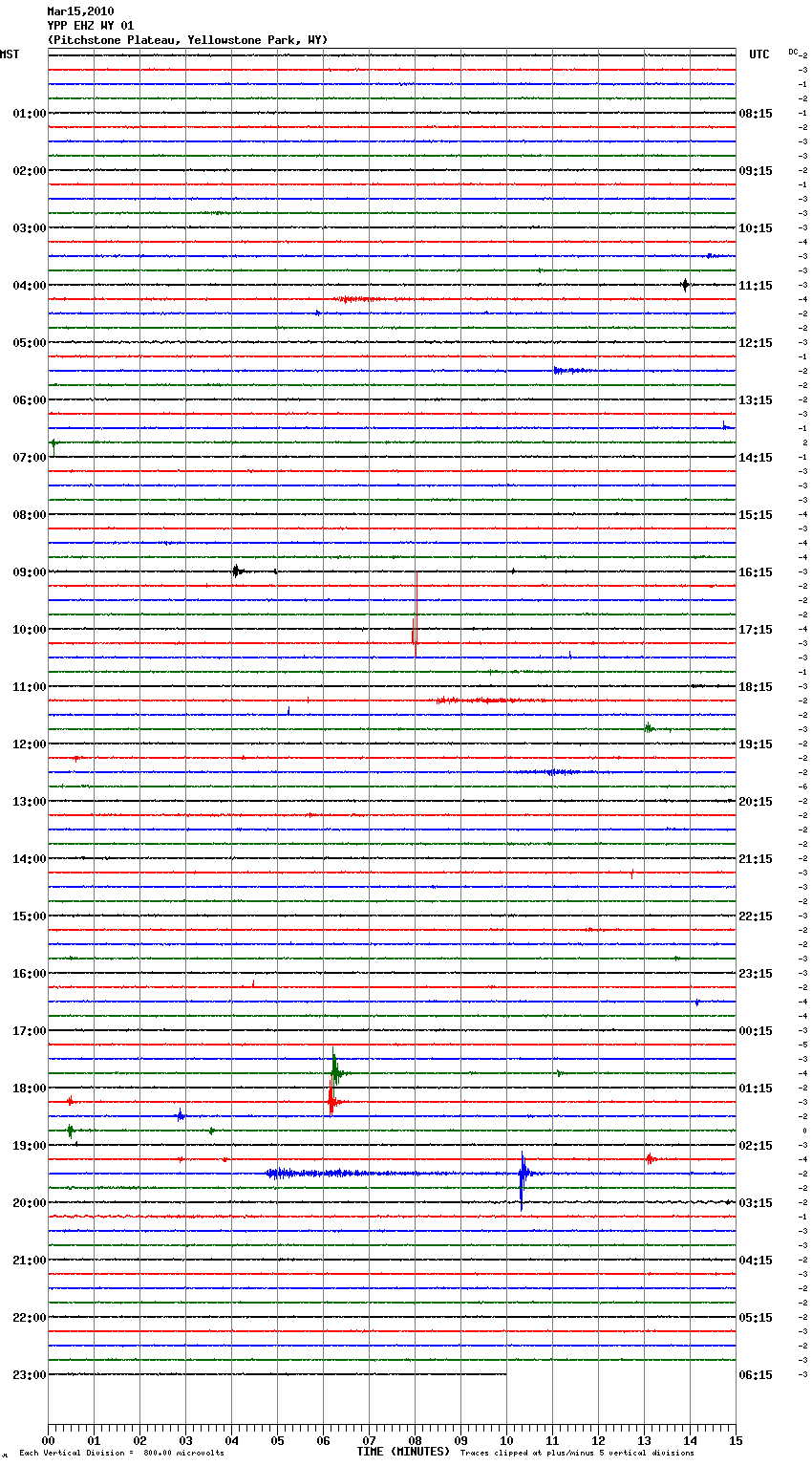Select the 16:00 MST row label

[30, 974]
